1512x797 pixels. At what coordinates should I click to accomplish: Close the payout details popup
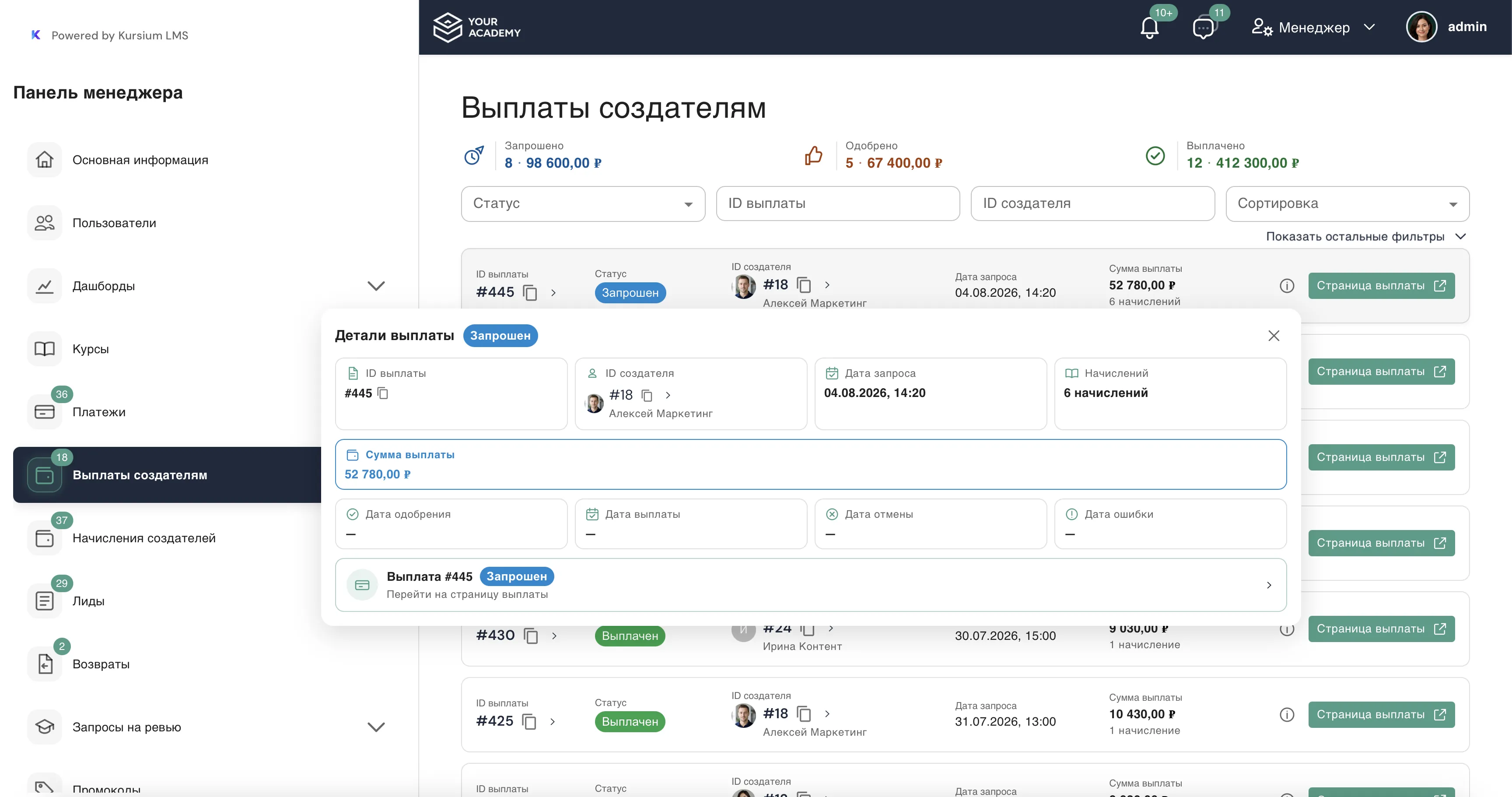click(1273, 335)
